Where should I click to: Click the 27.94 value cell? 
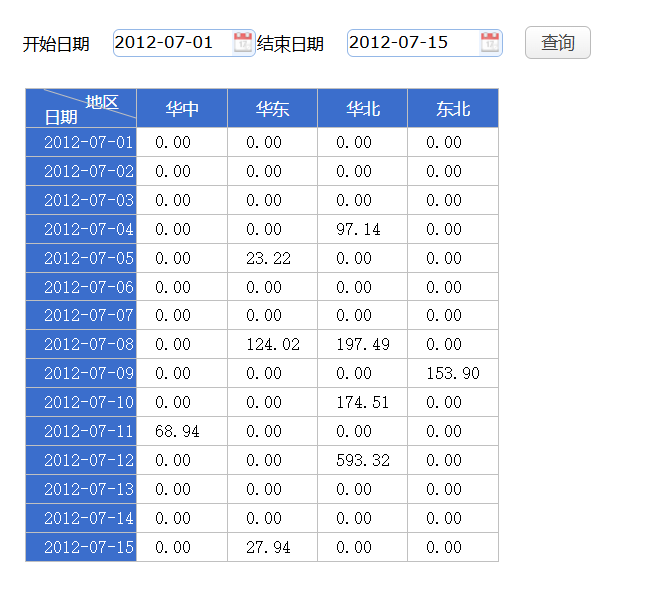[272, 547]
